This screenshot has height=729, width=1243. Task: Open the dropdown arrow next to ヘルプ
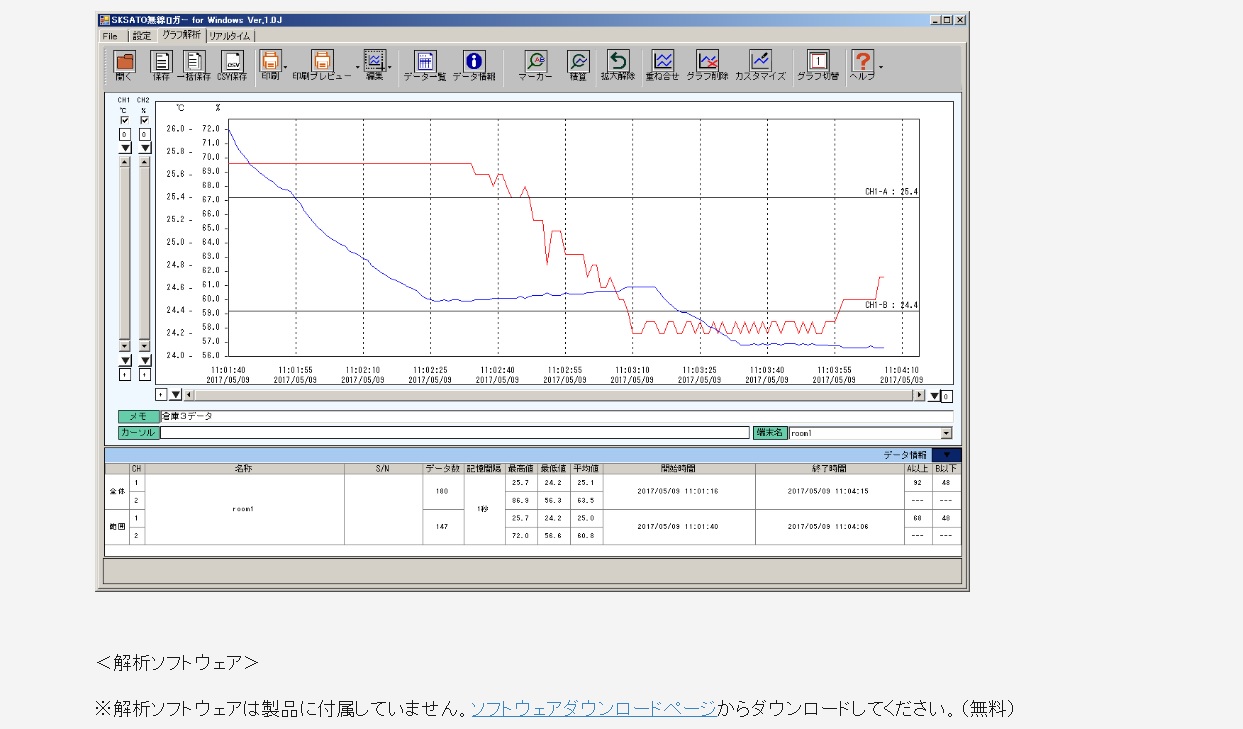click(x=880, y=66)
